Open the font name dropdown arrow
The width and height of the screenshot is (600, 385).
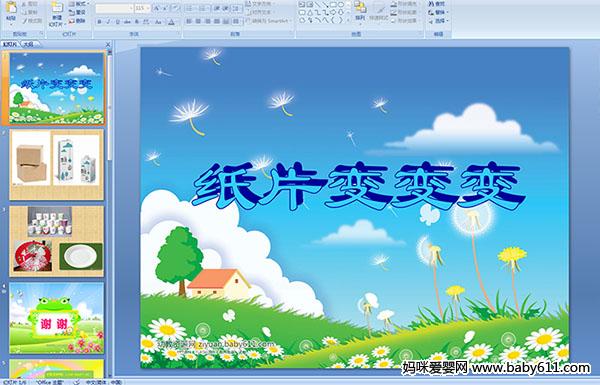[x=131, y=8]
